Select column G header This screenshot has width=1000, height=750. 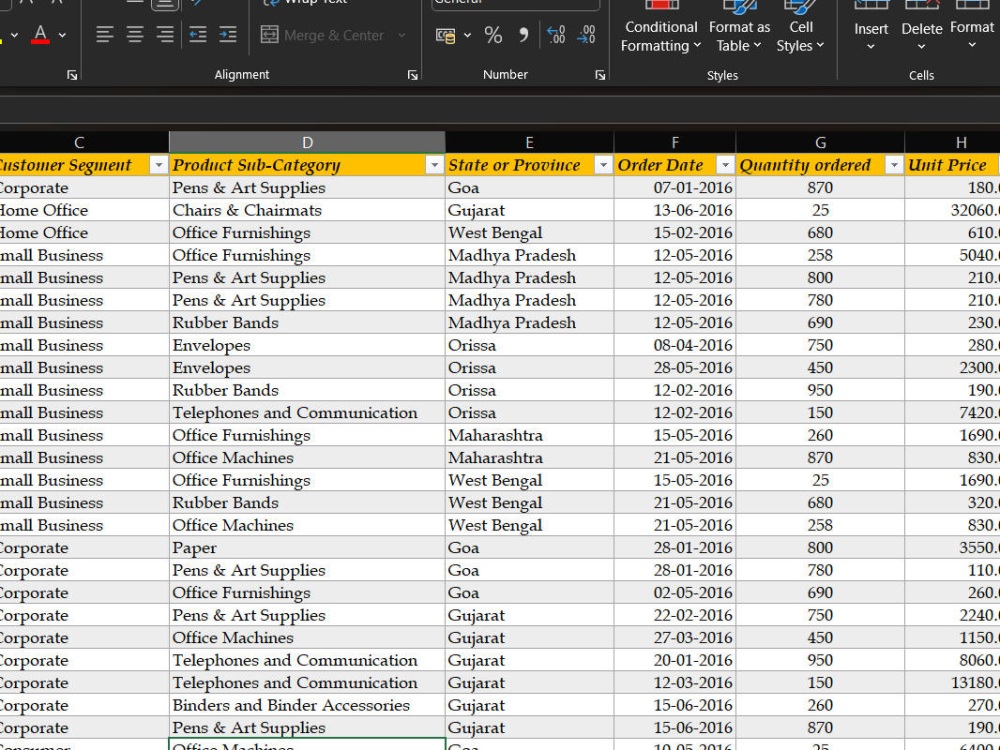[x=820, y=143]
